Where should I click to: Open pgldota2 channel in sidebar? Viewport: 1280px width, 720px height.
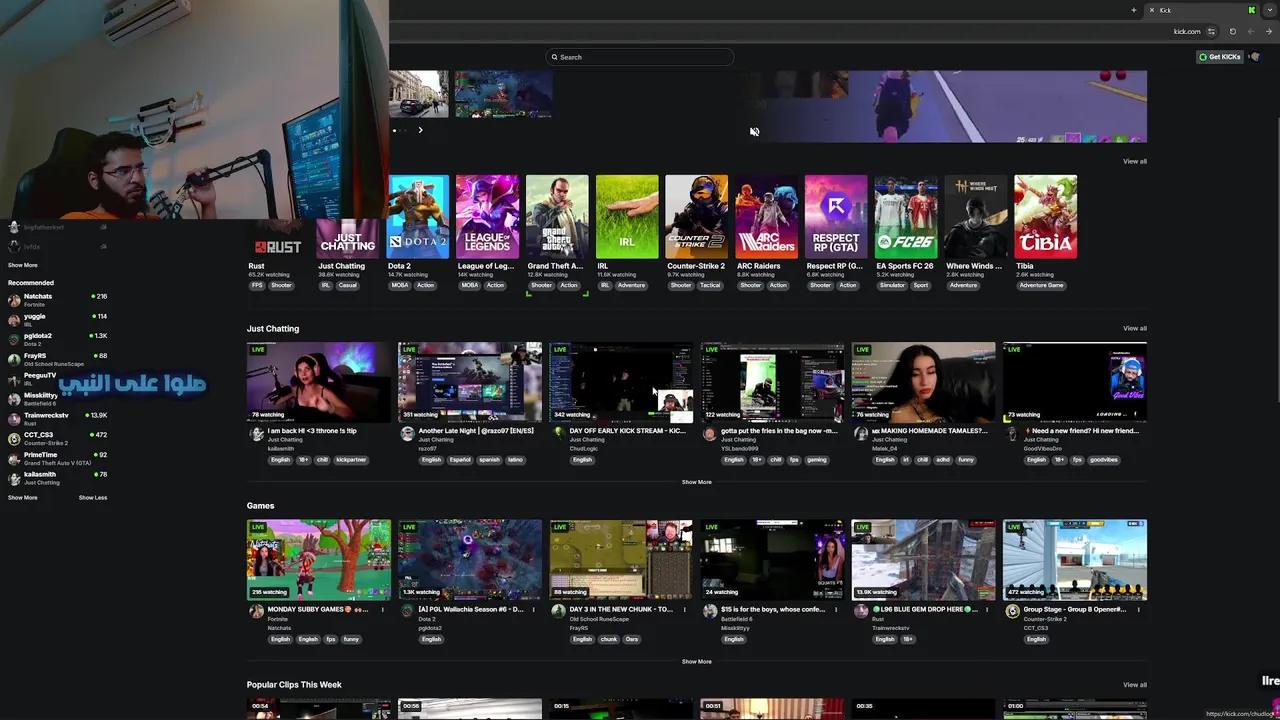coord(58,339)
